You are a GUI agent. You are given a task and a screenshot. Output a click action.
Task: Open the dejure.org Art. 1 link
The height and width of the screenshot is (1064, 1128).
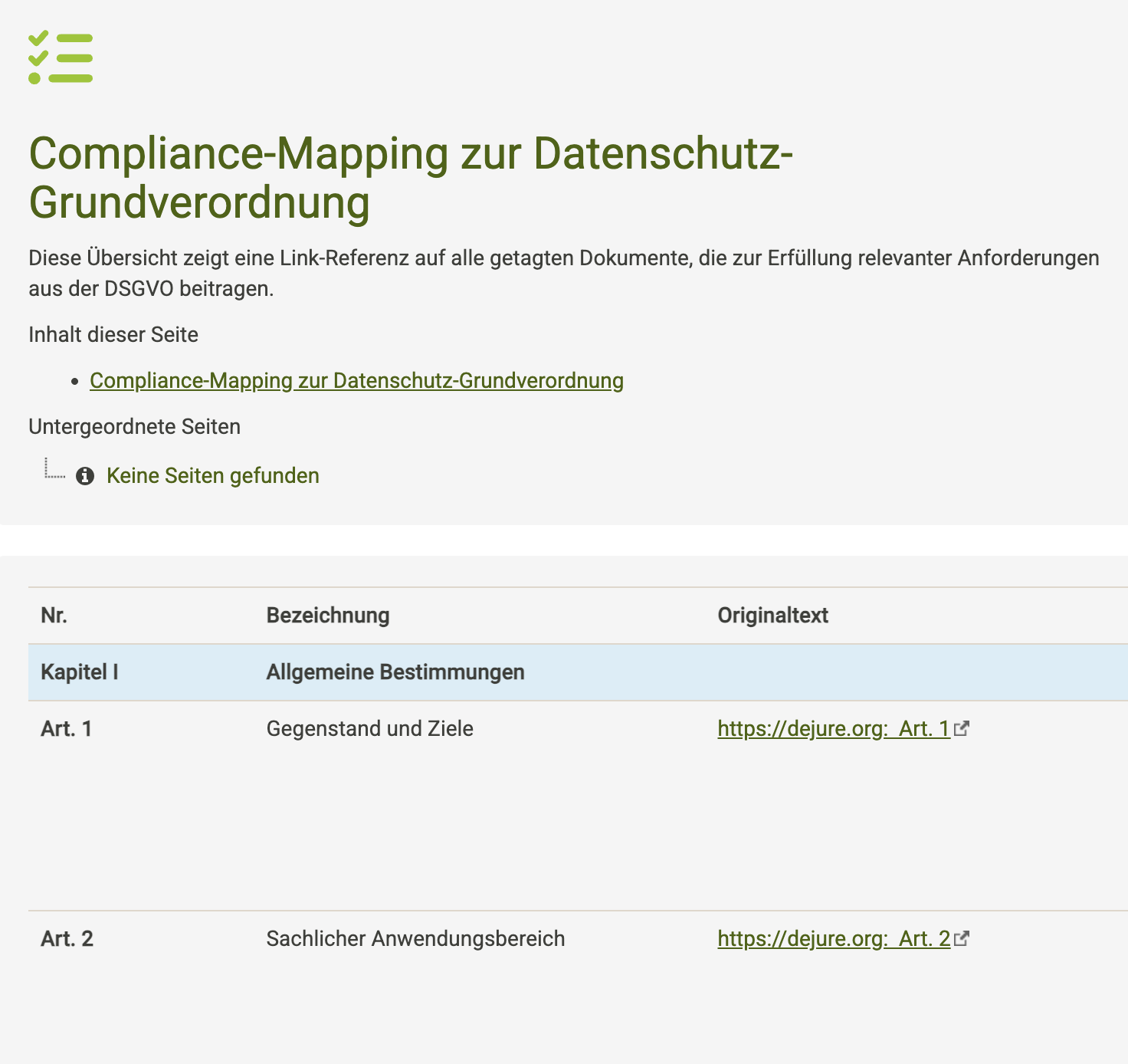pyautogui.click(x=833, y=728)
